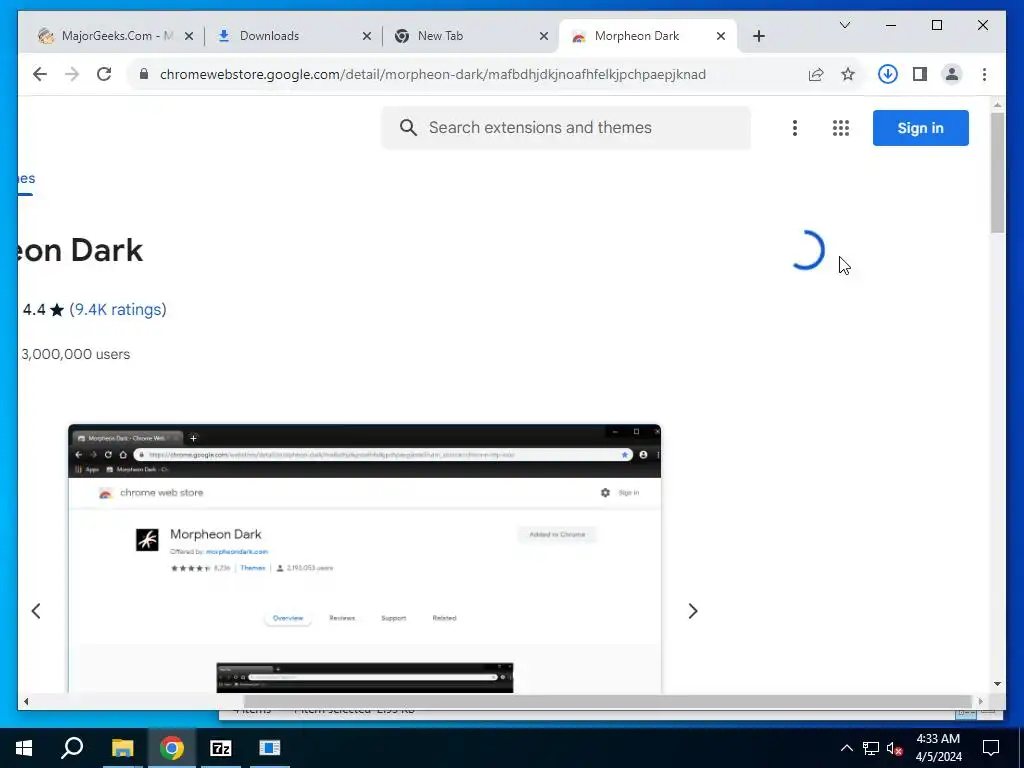Click the address bar URL
Viewport: 1024px width, 768px height.
click(x=432, y=74)
